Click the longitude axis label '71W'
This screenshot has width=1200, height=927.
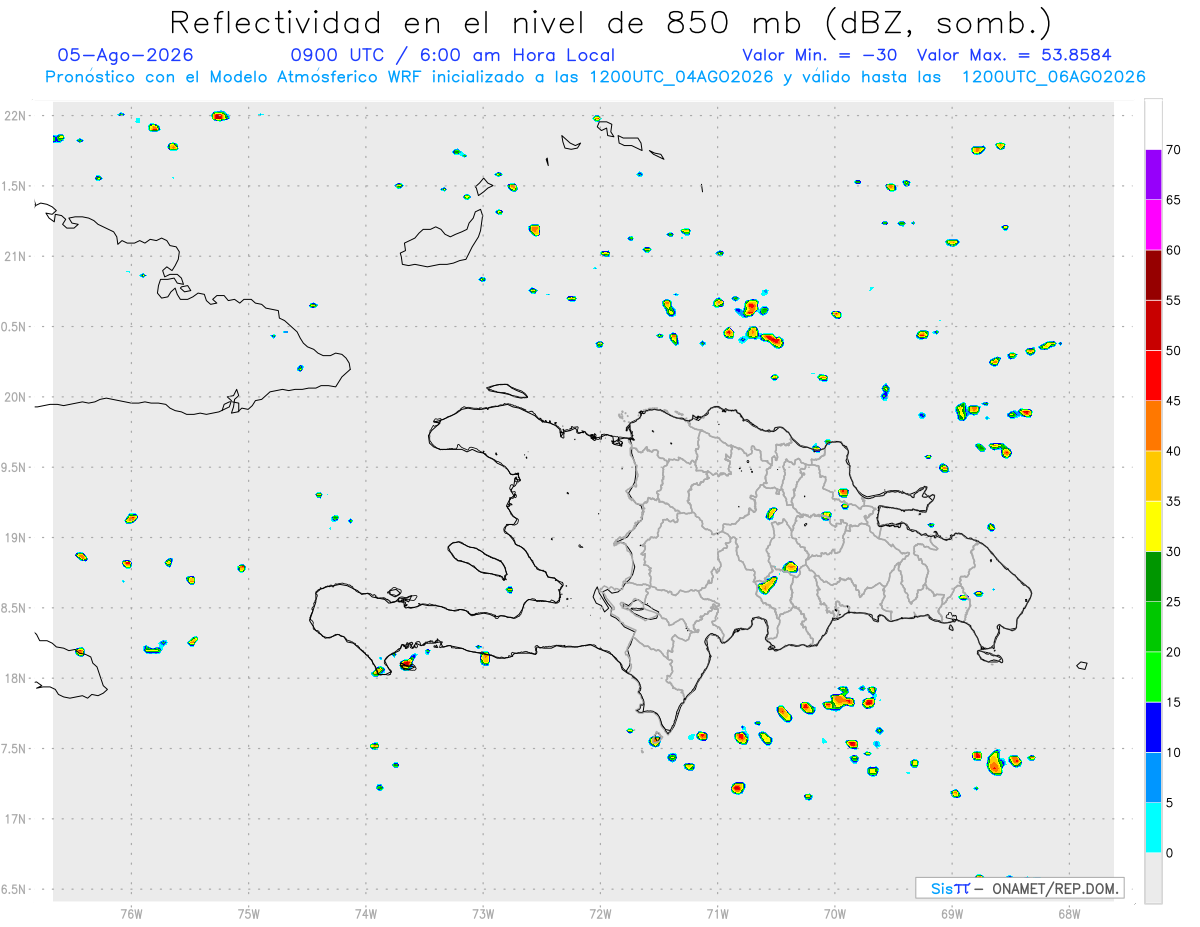tap(717, 913)
